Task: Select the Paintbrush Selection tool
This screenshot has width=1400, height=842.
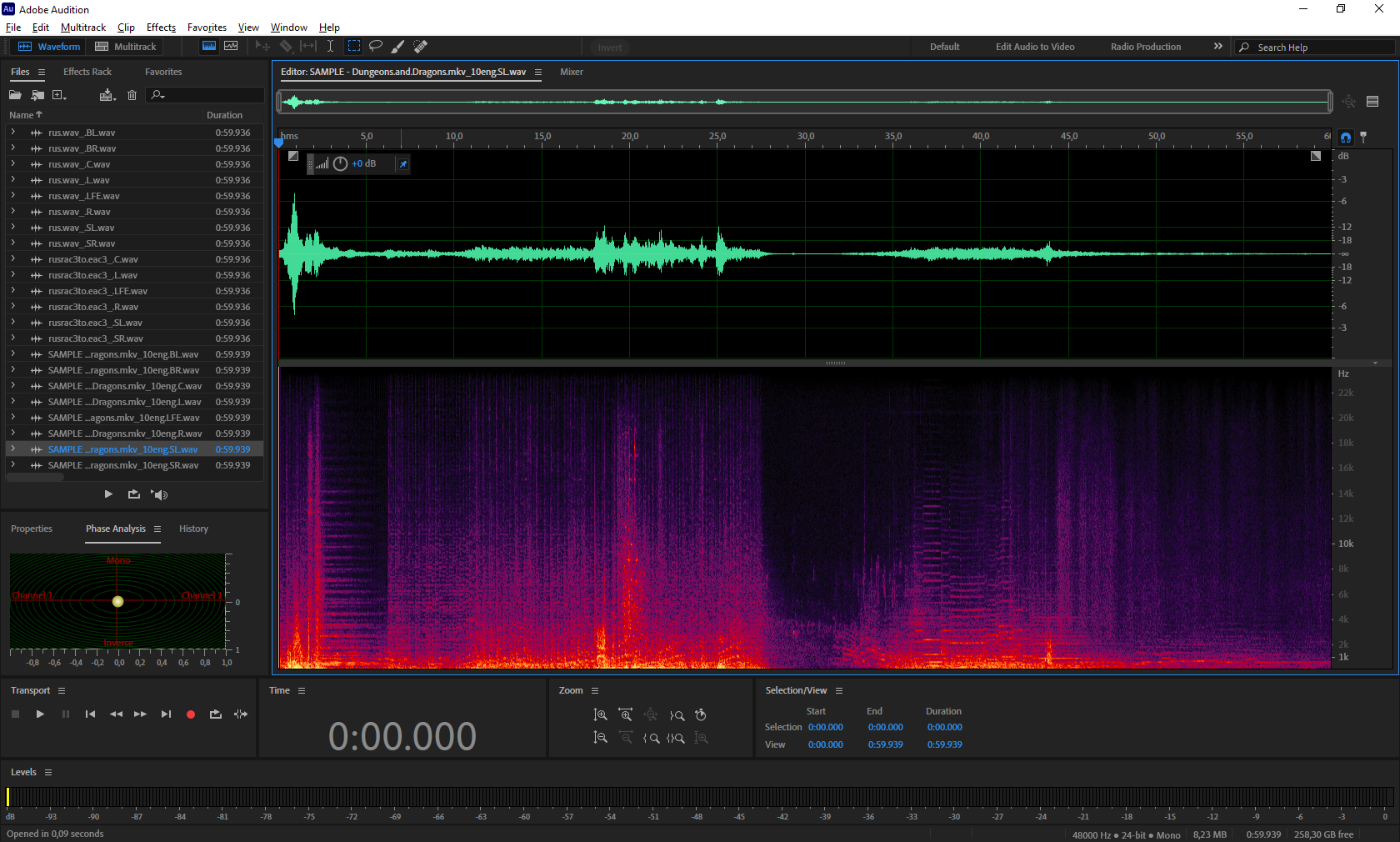Action: (x=398, y=47)
